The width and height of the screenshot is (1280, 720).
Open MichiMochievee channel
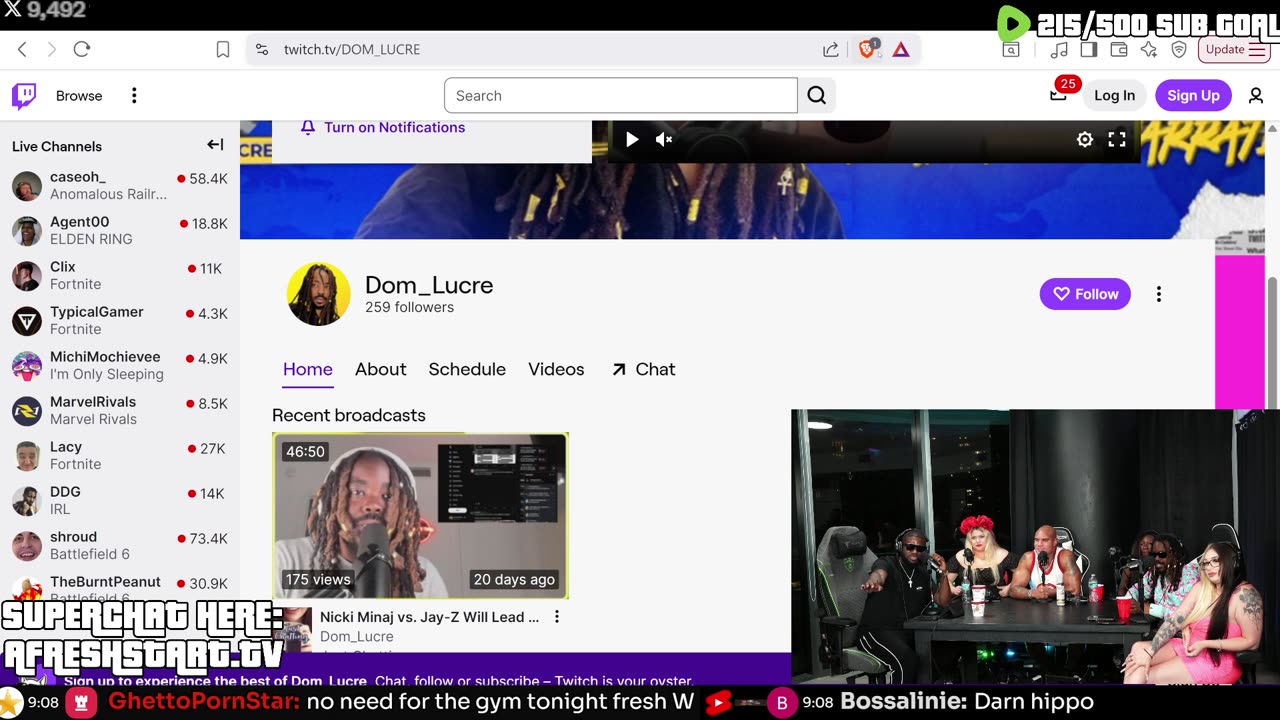(x=120, y=365)
